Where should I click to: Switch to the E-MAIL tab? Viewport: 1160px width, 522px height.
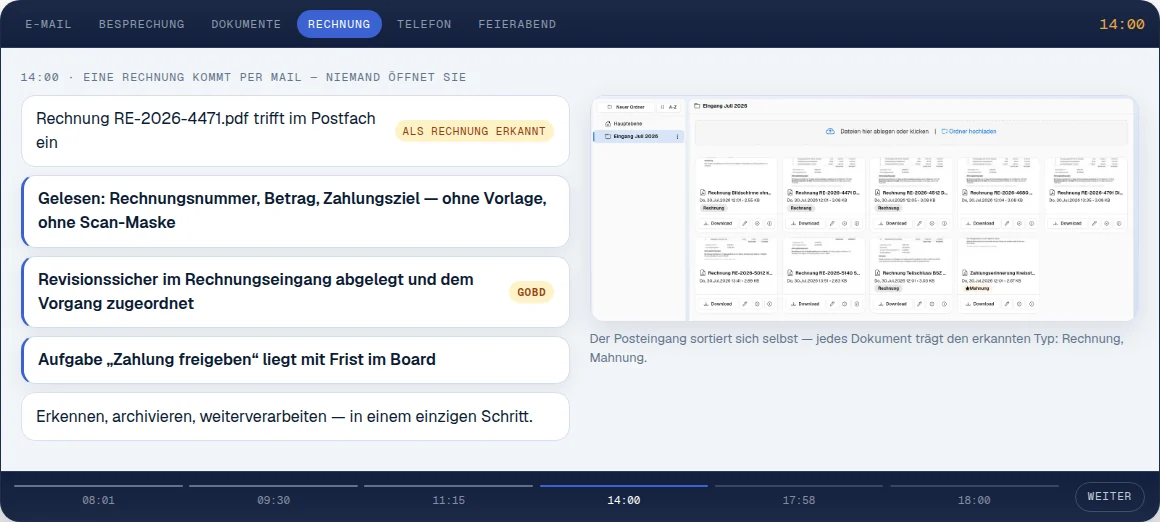48,24
